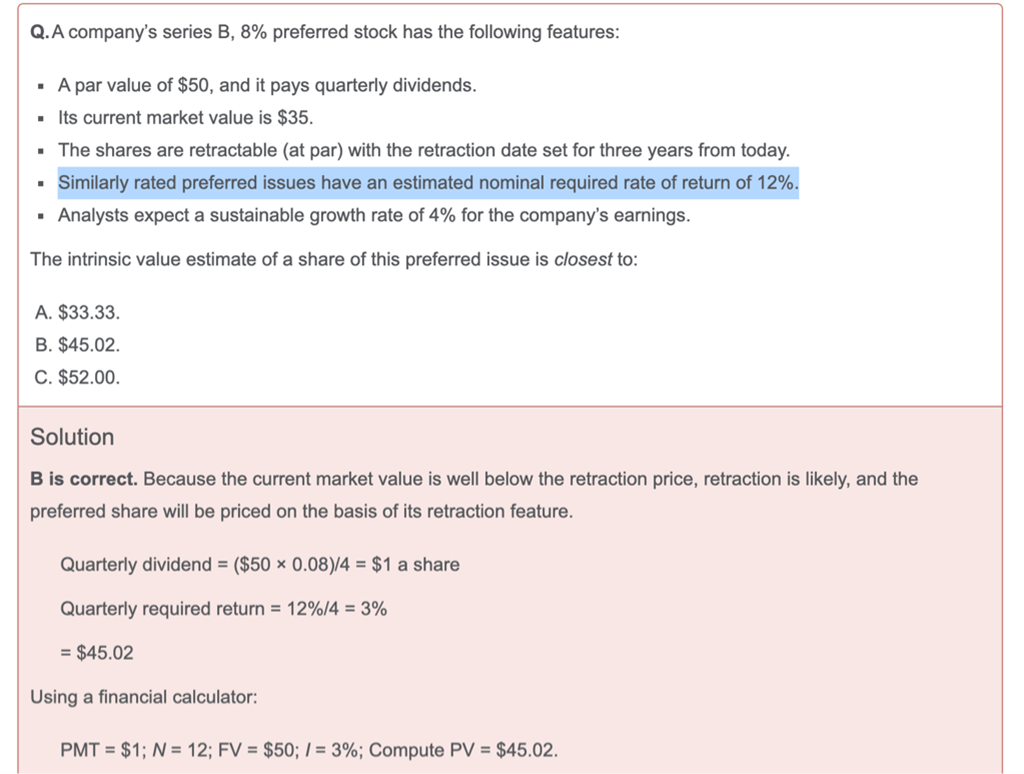Click the retractable shares bullet line

[424, 151]
